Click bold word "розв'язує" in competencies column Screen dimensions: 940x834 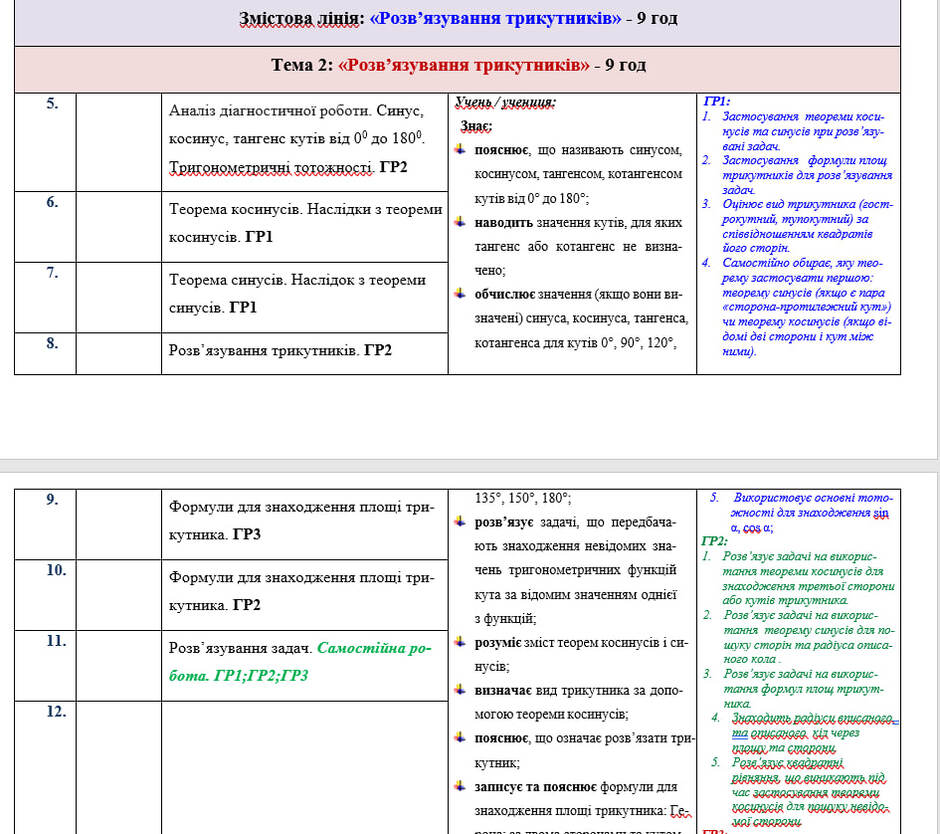click(x=504, y=522)
